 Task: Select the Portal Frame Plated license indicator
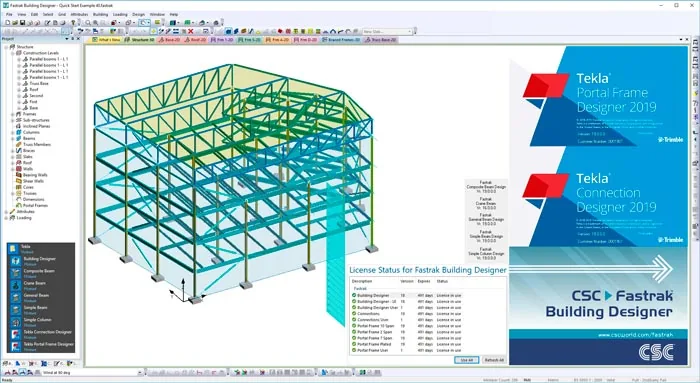[x=354, y=344]
